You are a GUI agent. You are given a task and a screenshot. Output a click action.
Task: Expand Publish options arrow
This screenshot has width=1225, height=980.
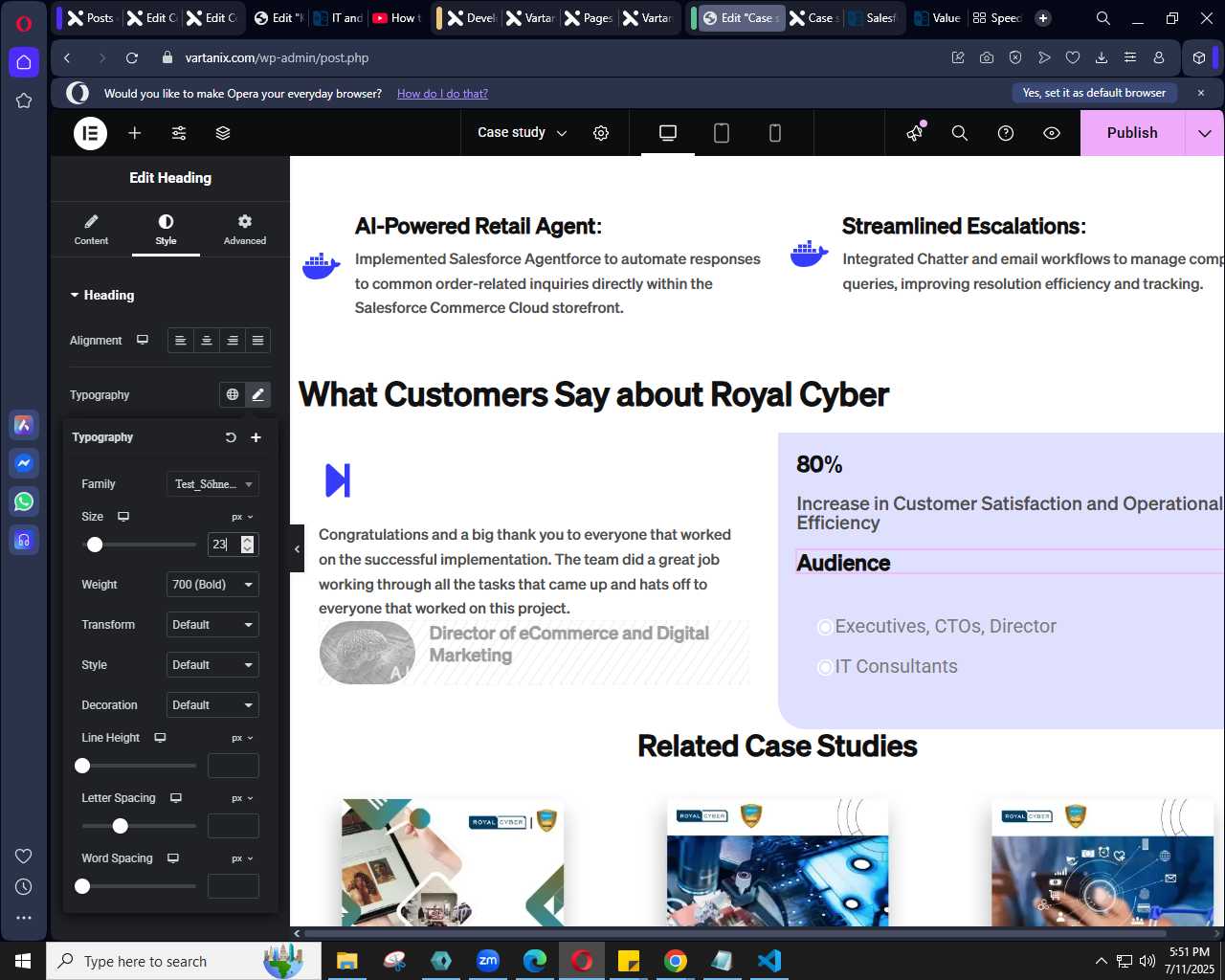[x=1205, y=133]
